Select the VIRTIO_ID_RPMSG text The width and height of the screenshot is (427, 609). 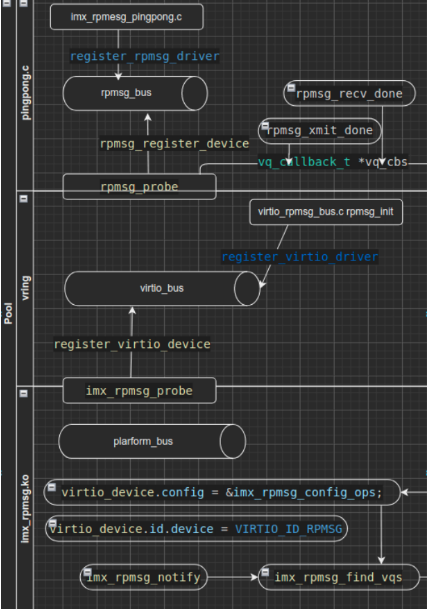coord(288,529)
